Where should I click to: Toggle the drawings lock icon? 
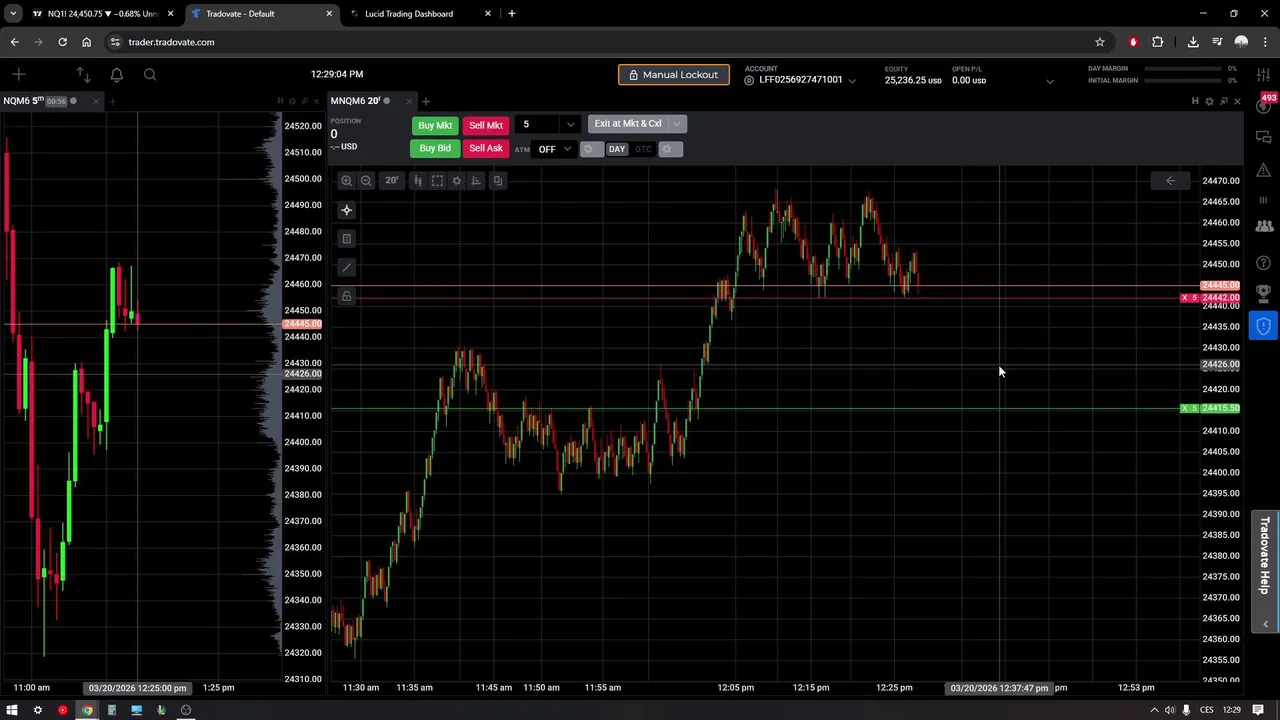pyautogui.click(x=346, y=296)
